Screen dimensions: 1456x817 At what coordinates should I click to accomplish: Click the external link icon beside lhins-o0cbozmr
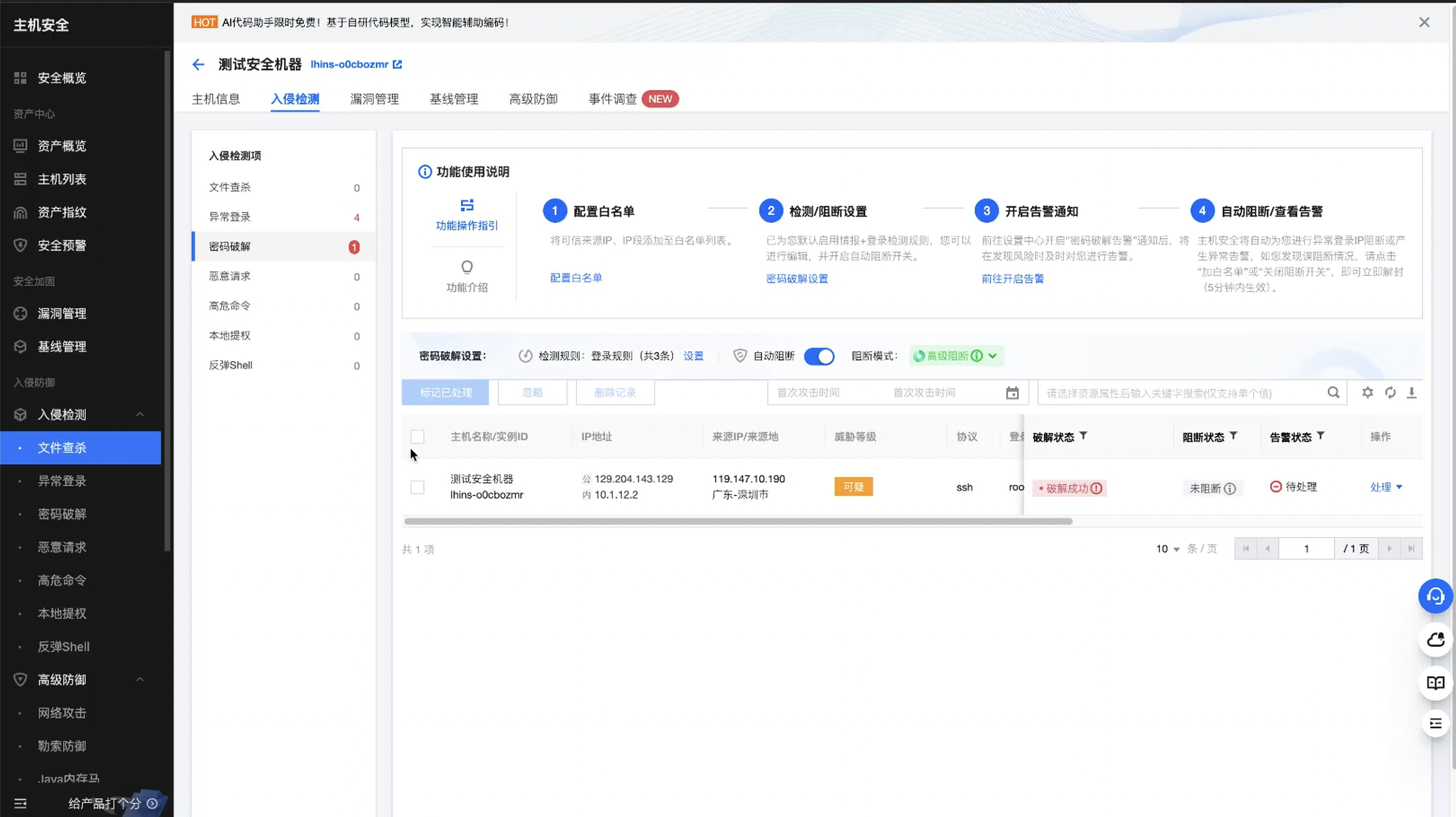coord(397,64)
